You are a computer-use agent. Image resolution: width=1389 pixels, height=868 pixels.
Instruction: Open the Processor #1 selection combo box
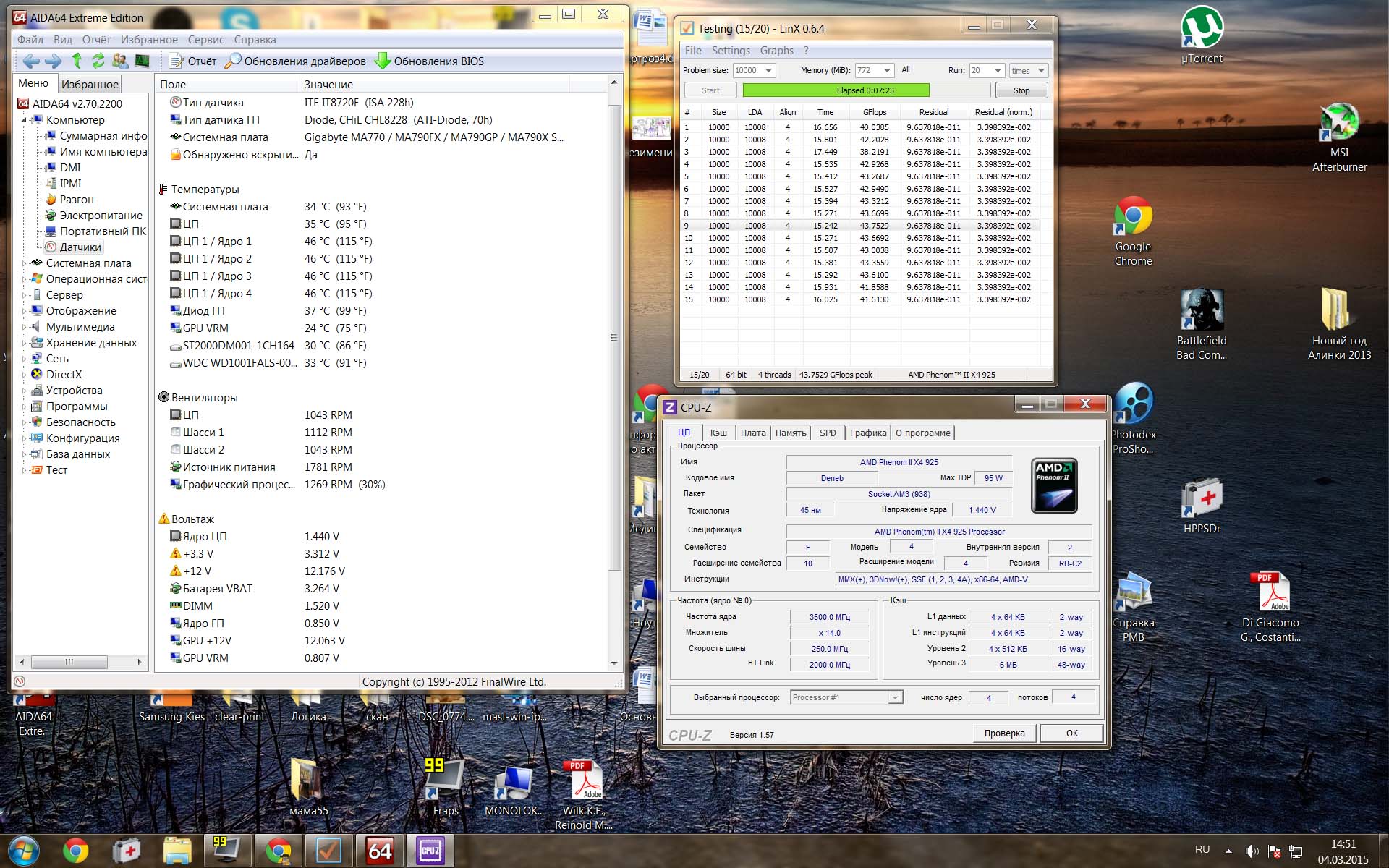click(846, 697)
